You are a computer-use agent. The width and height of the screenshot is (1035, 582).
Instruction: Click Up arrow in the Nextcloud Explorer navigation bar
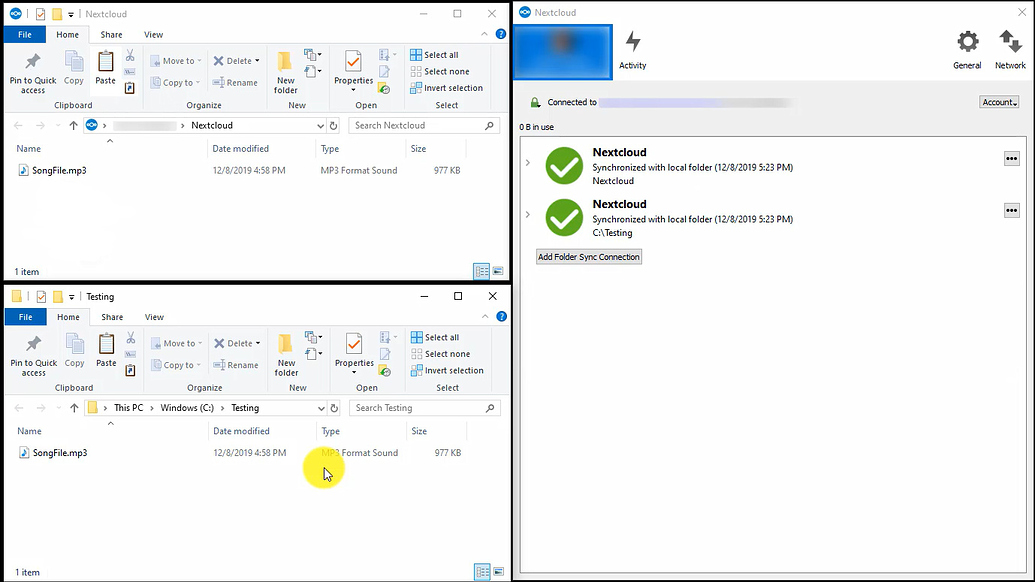click(x=73, y=125)
